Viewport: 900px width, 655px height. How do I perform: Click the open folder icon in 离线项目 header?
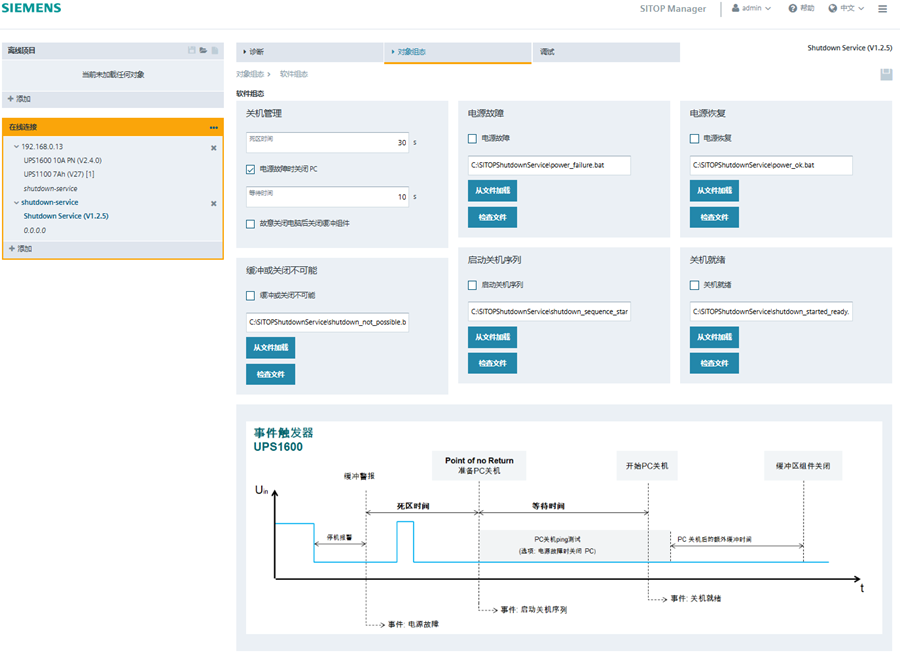(x=203, y=50)
